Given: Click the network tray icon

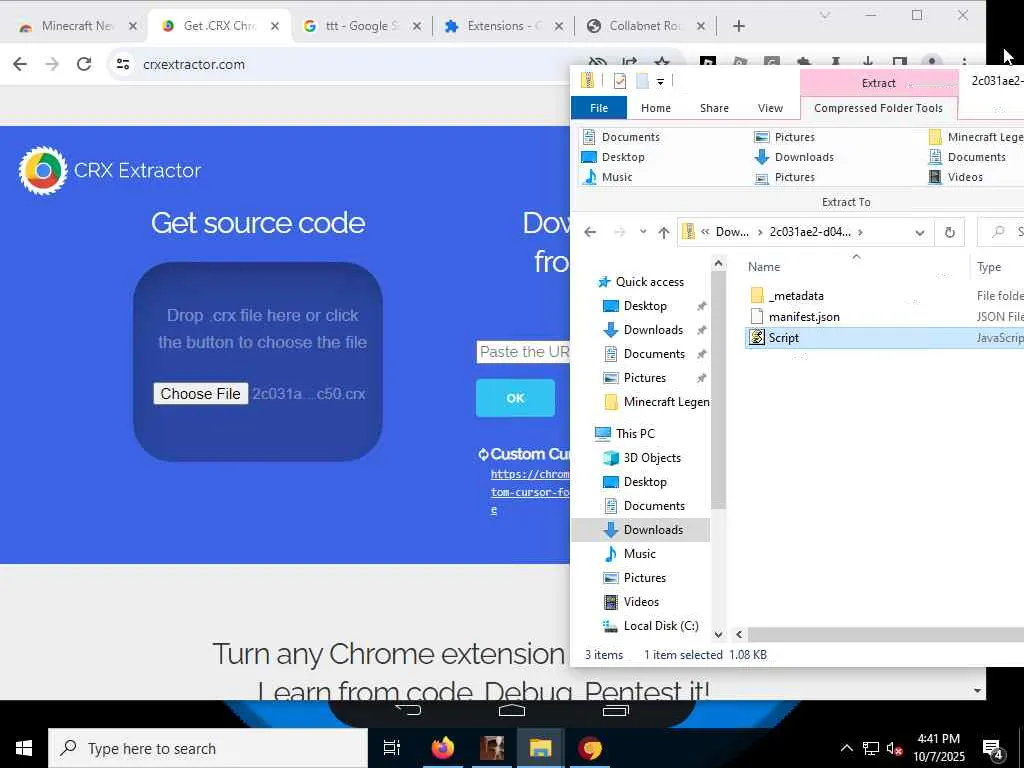Looking at the screenshot, I should (x=871, y=748).
